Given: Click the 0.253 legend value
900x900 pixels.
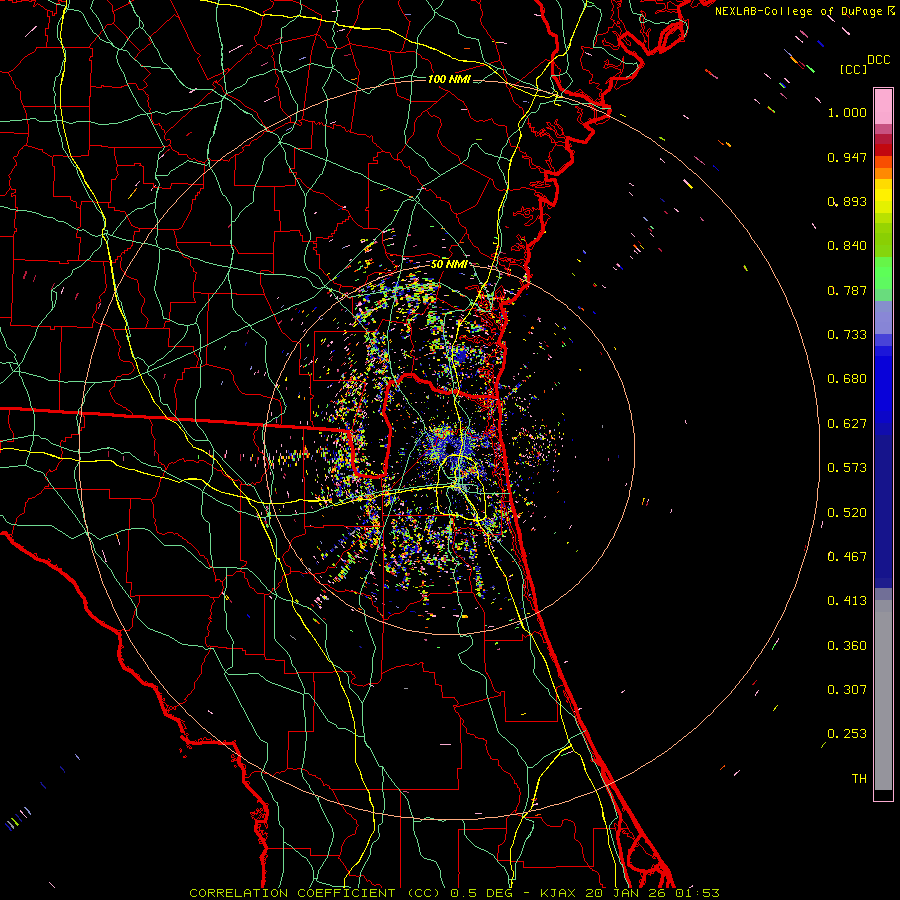Looking at the screenshot, I should [847, 734].
